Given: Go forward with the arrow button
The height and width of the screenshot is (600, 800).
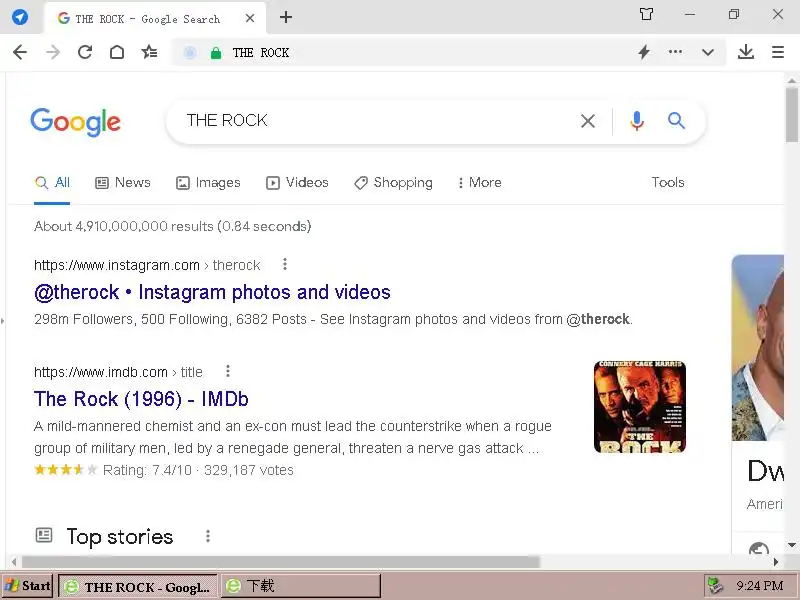Looking at the screenshot, I should coord(53,52).
